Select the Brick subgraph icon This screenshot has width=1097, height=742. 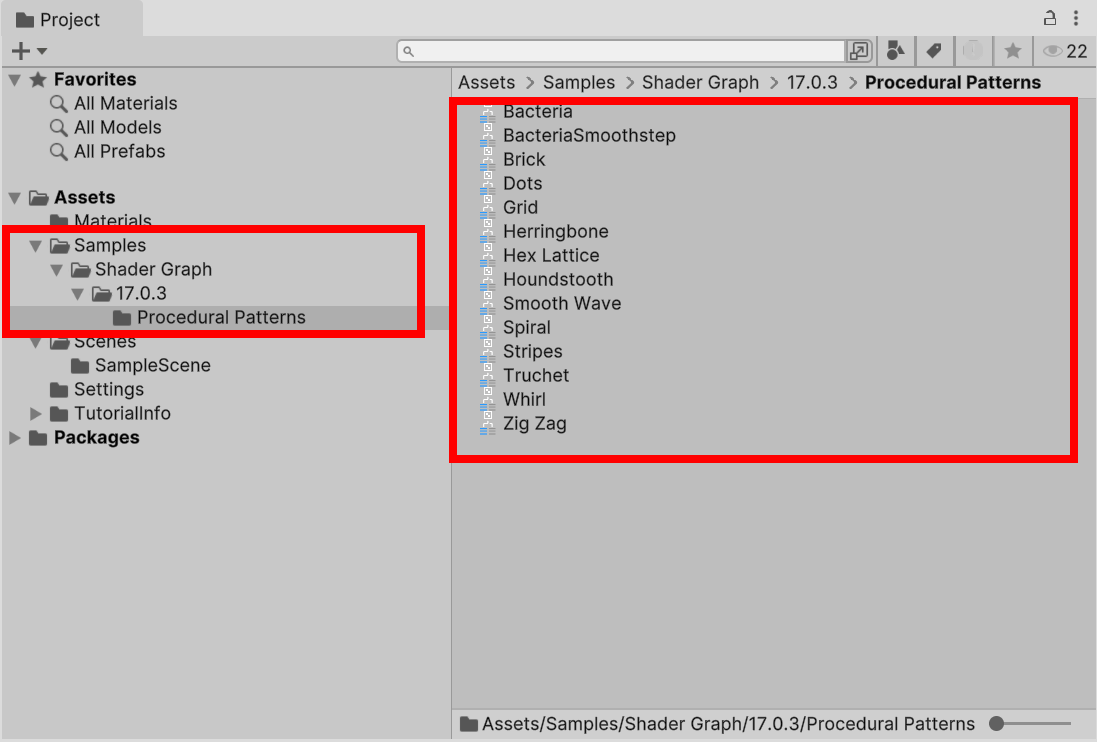[x=488, y=159]
